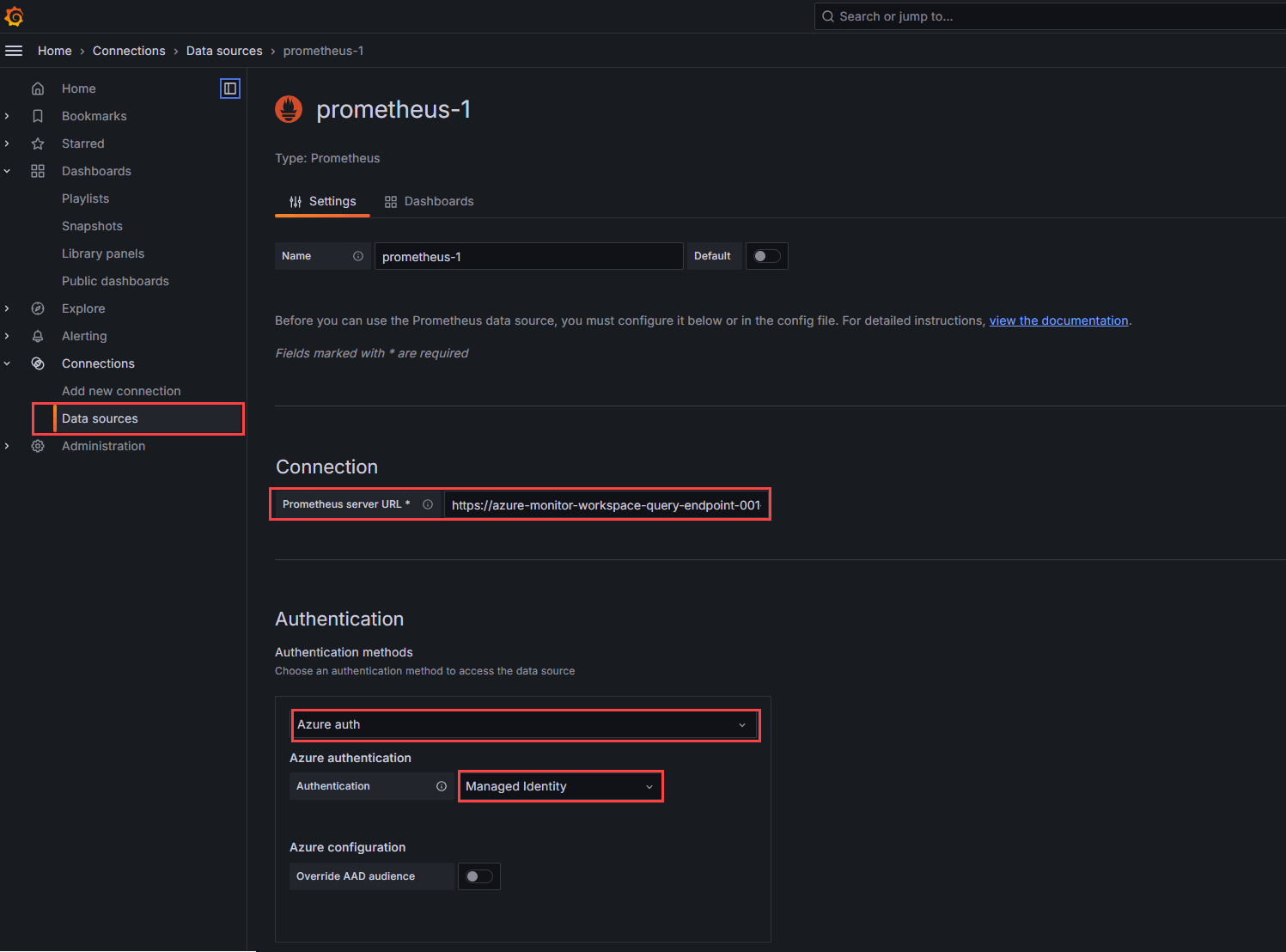Toggle Override AAD audience on
Image resolution: width=1286 pixels, height=952 pixels.
coord(478,876)
